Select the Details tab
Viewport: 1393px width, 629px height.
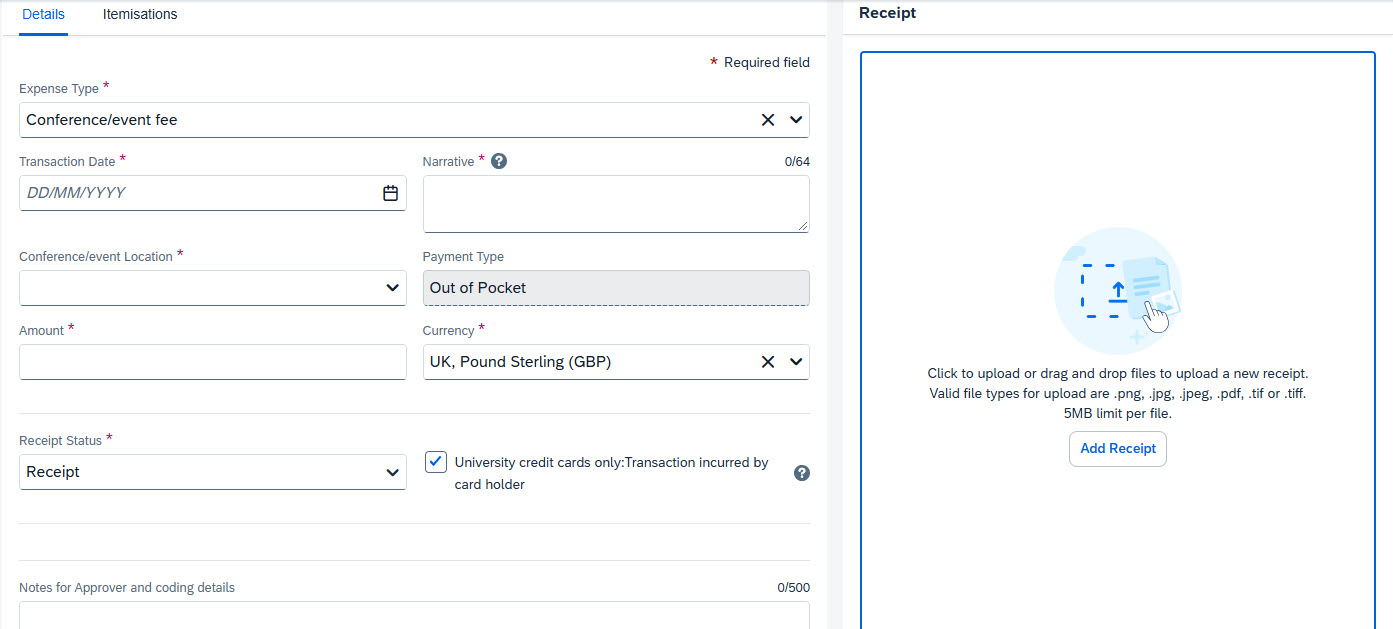pyautogui.click(x=43, y=14)
